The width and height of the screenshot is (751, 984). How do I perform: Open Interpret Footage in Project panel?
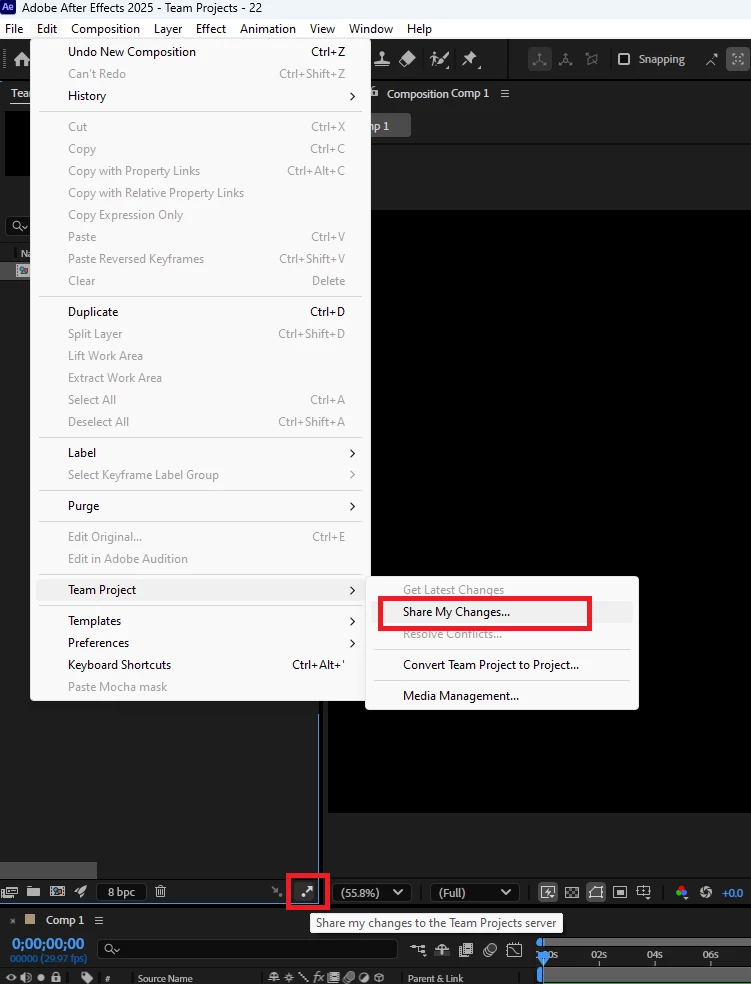point(9,891)
